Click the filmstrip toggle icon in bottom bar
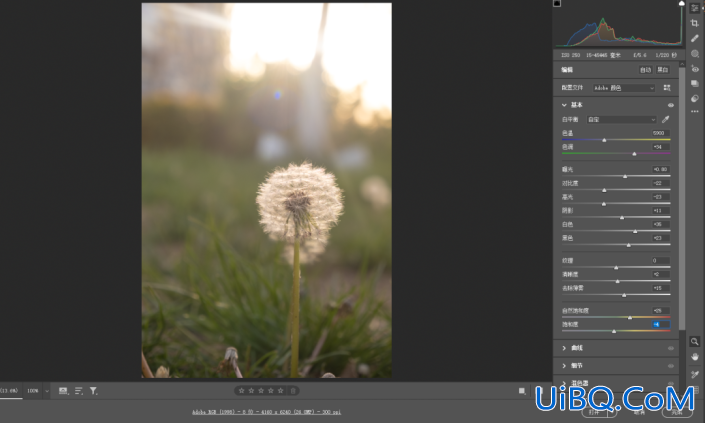 coord(63,391)
